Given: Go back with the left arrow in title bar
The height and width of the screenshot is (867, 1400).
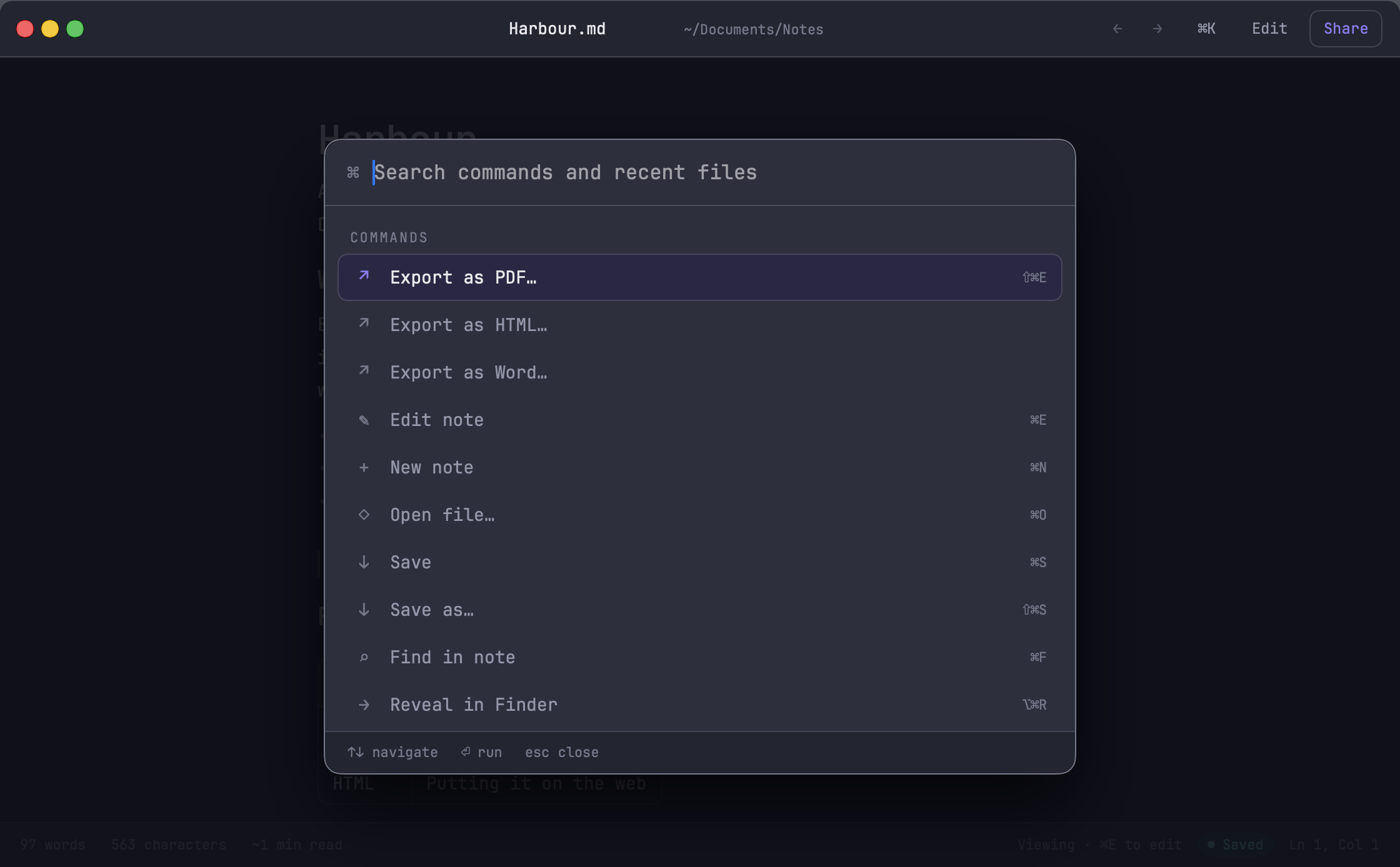Looking at the screenshot, I should (x=1117, y=29).
